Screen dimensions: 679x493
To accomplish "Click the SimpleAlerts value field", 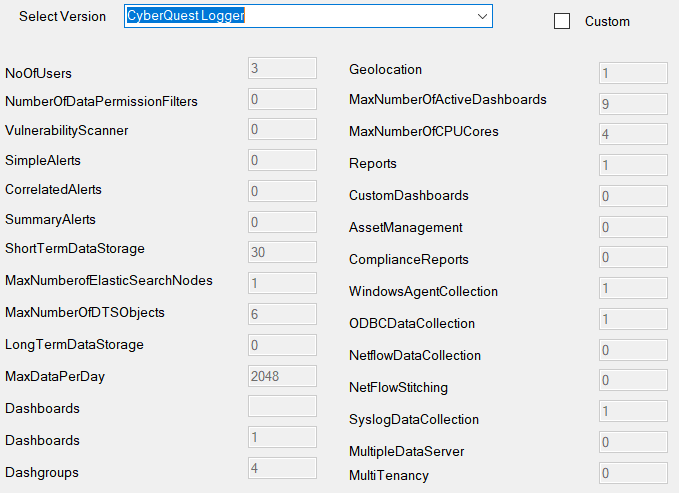I will pos(282,160).
